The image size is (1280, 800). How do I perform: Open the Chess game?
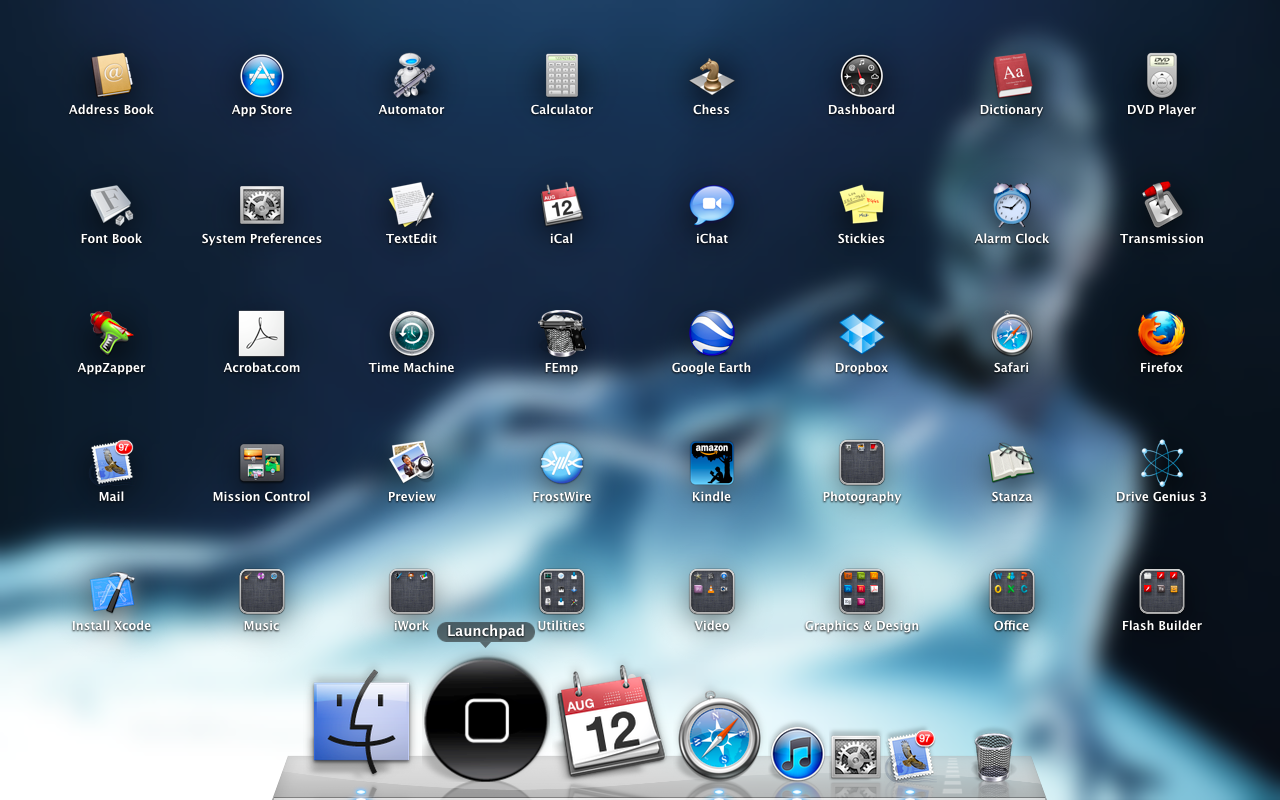[712, 76]
